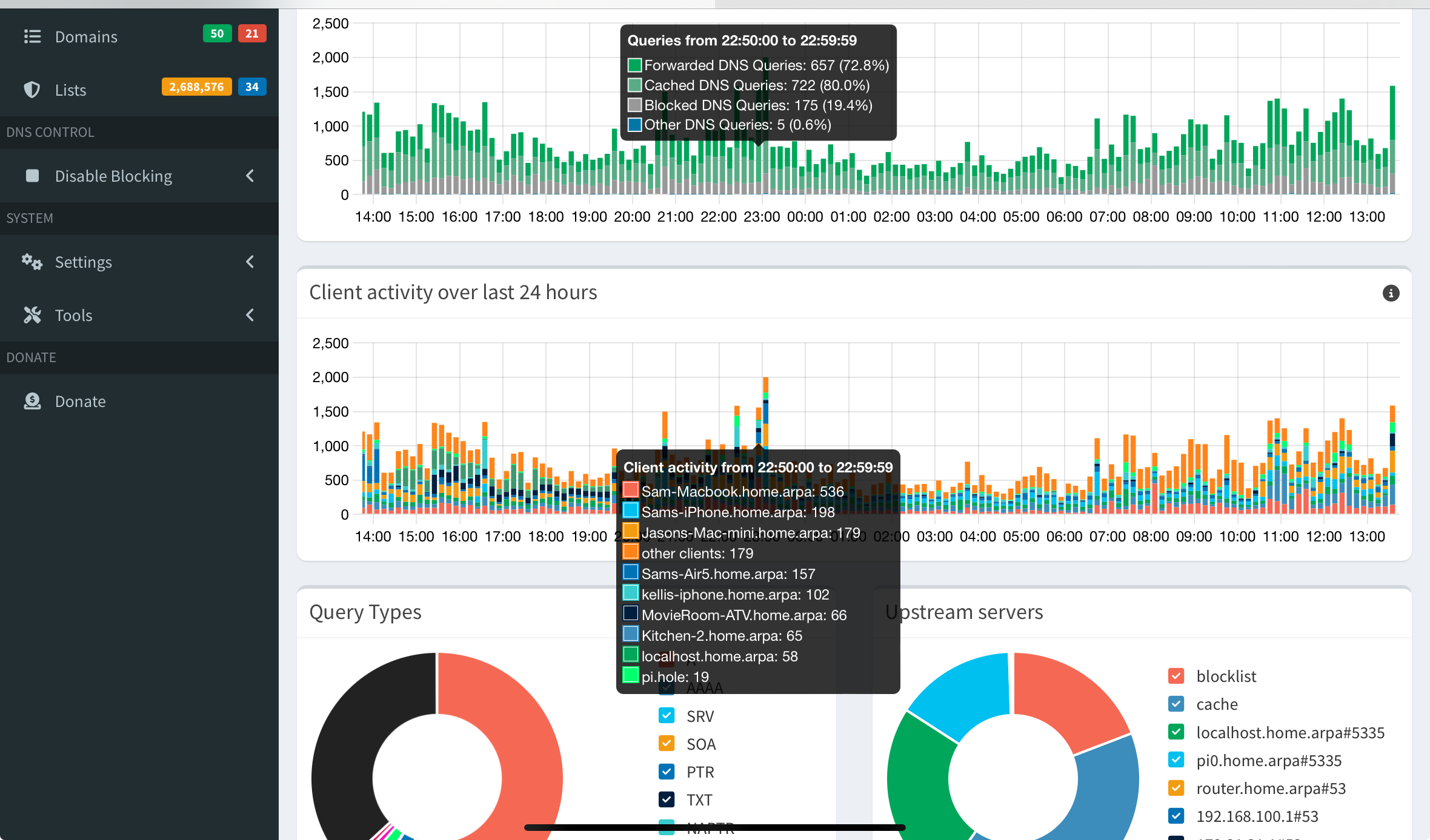Click the Settings gears icon
This screenshot has width=1430, height=840.
[32, 262]
